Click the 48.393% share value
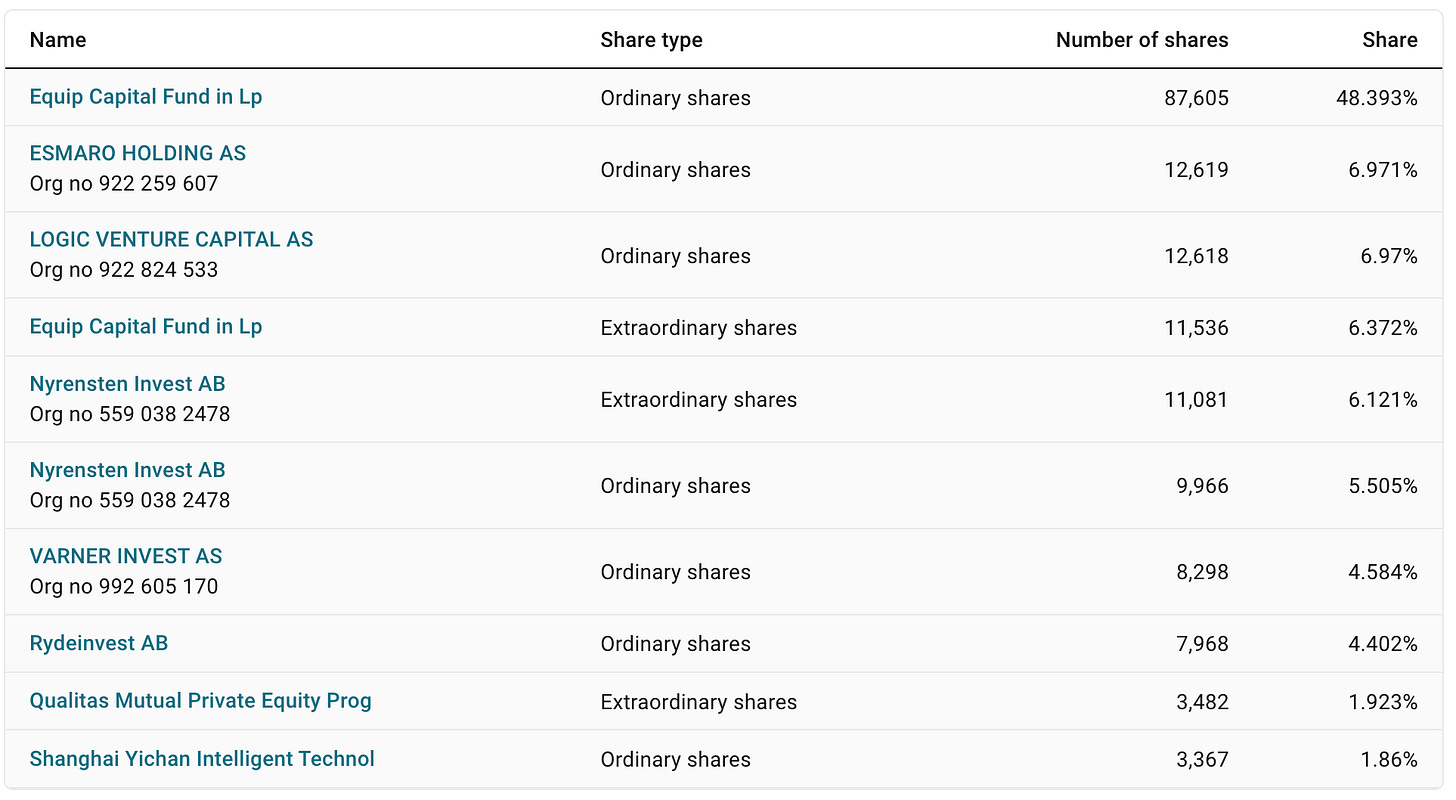This screenshot has width=1456, height=800. point(1376,98)
